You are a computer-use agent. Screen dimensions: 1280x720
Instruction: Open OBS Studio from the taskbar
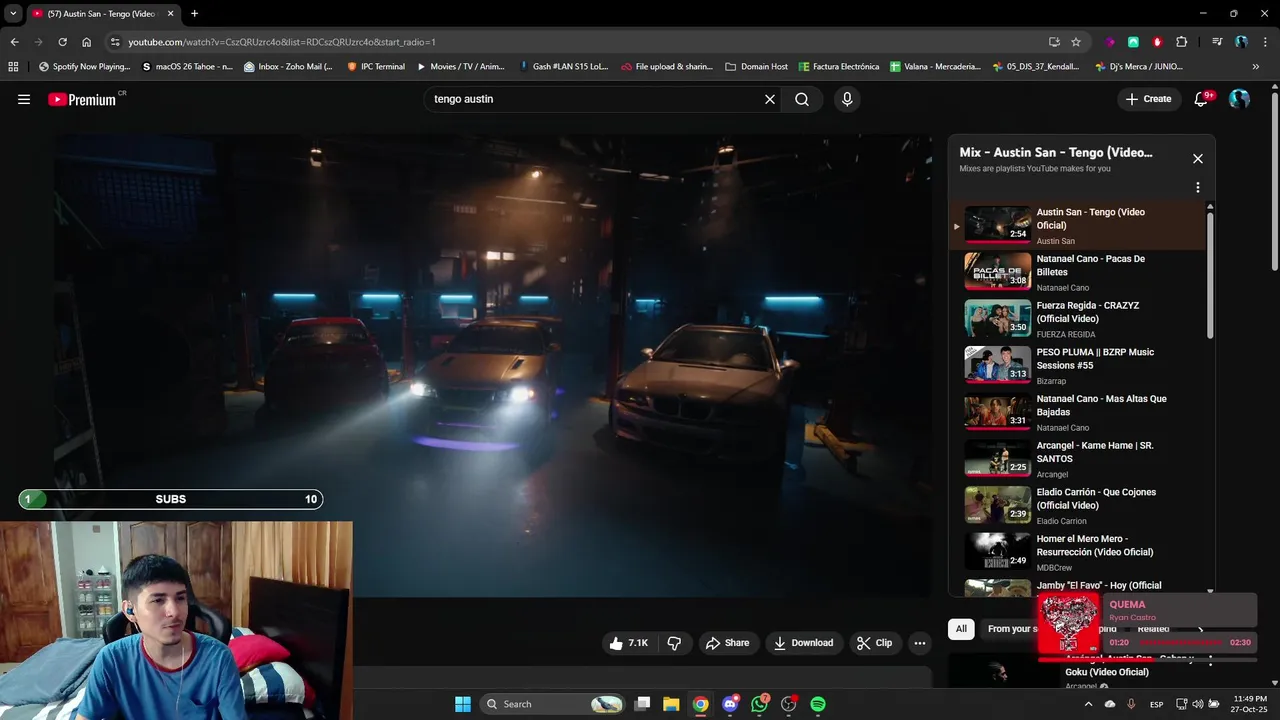point(788,704)
